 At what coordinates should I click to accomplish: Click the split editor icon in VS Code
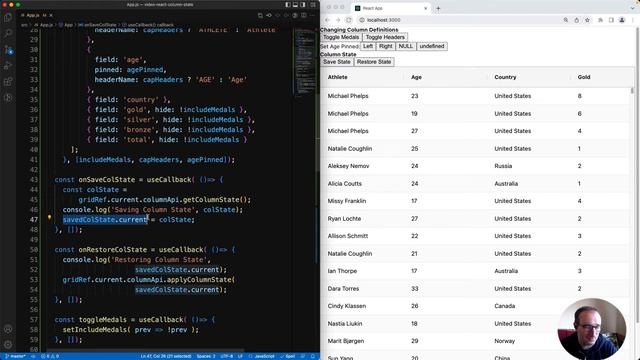[x=303, y=15]
